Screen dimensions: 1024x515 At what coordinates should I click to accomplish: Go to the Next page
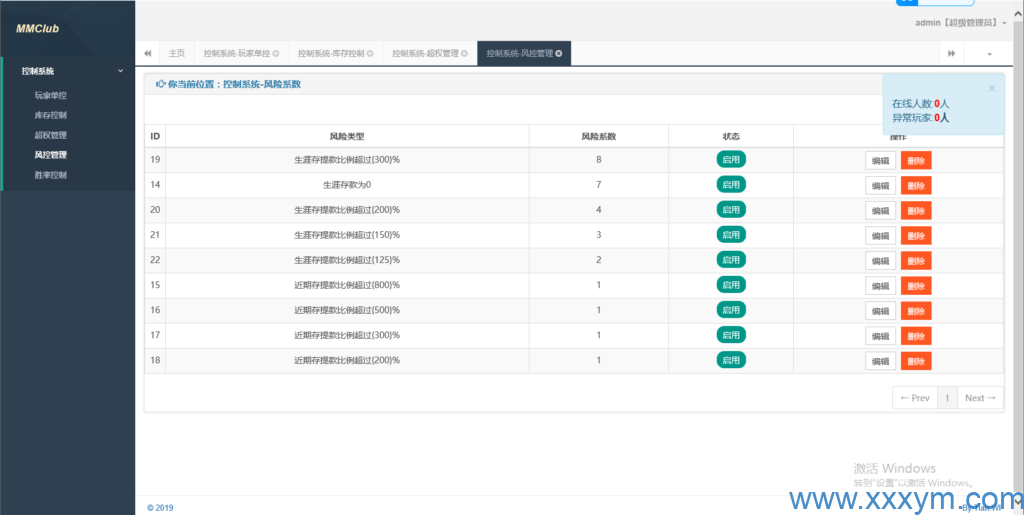(x=979, y=398)
